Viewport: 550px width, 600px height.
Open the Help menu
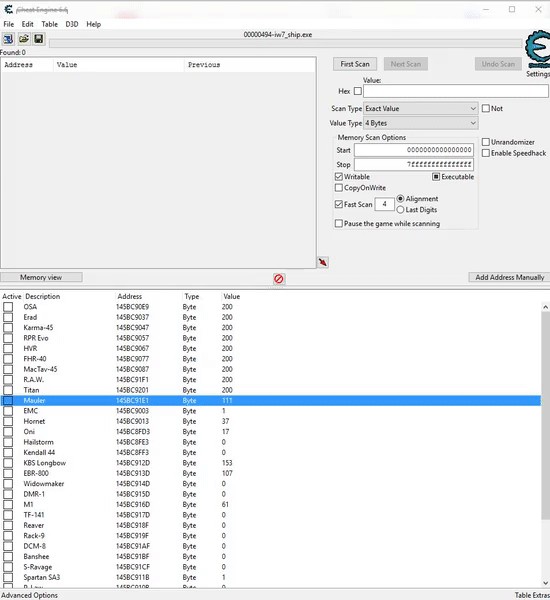click(93, 24)
